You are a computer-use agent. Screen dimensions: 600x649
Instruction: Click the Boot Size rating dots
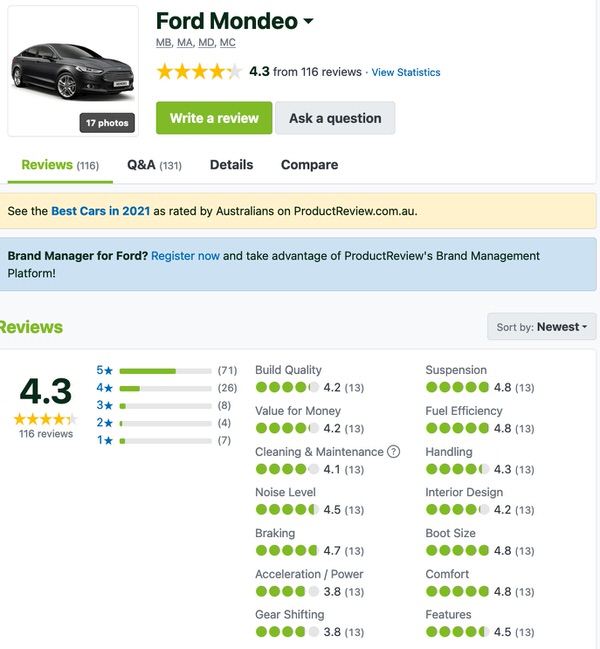(458, 550)
